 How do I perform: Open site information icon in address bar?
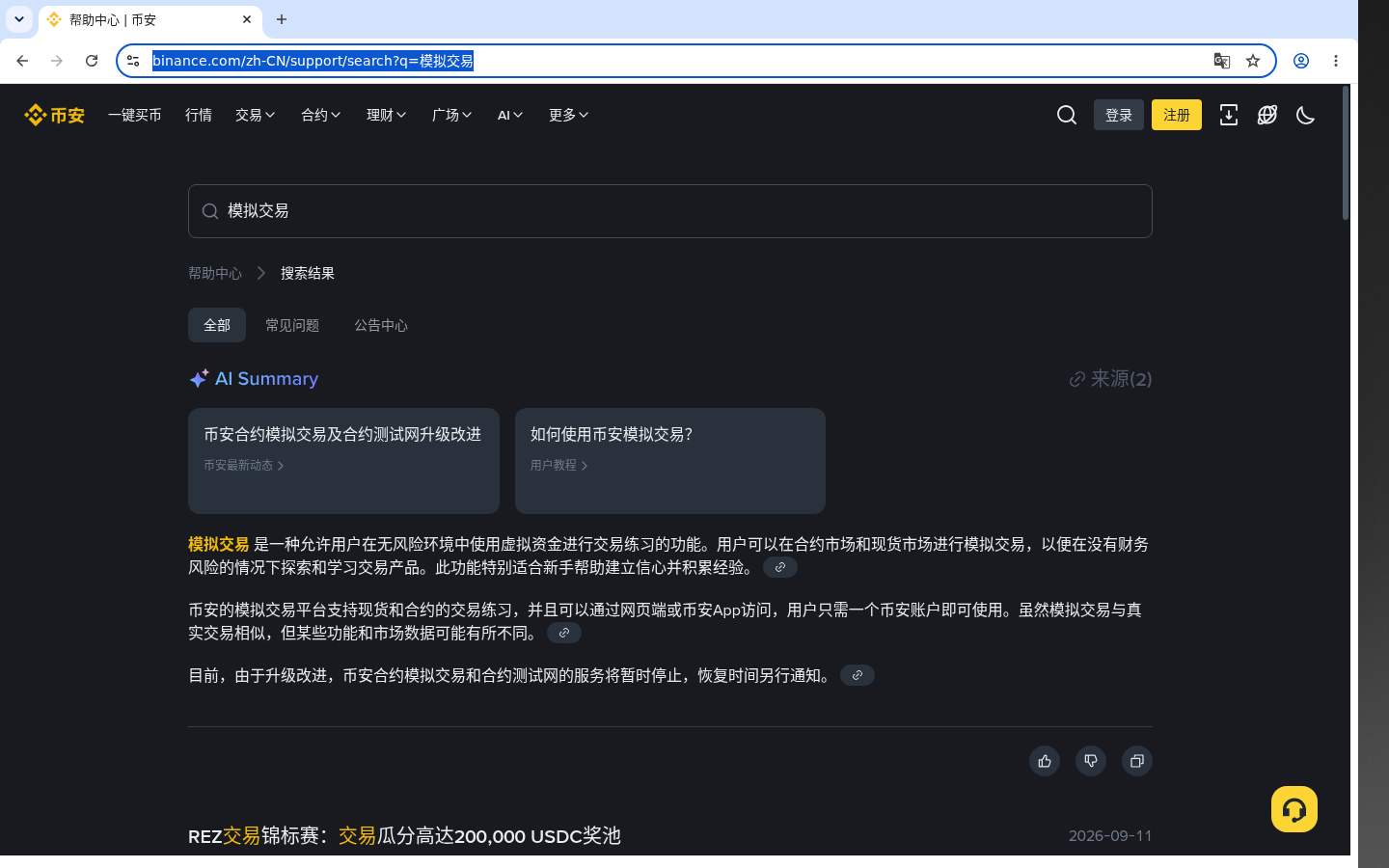tap(133, 61)
